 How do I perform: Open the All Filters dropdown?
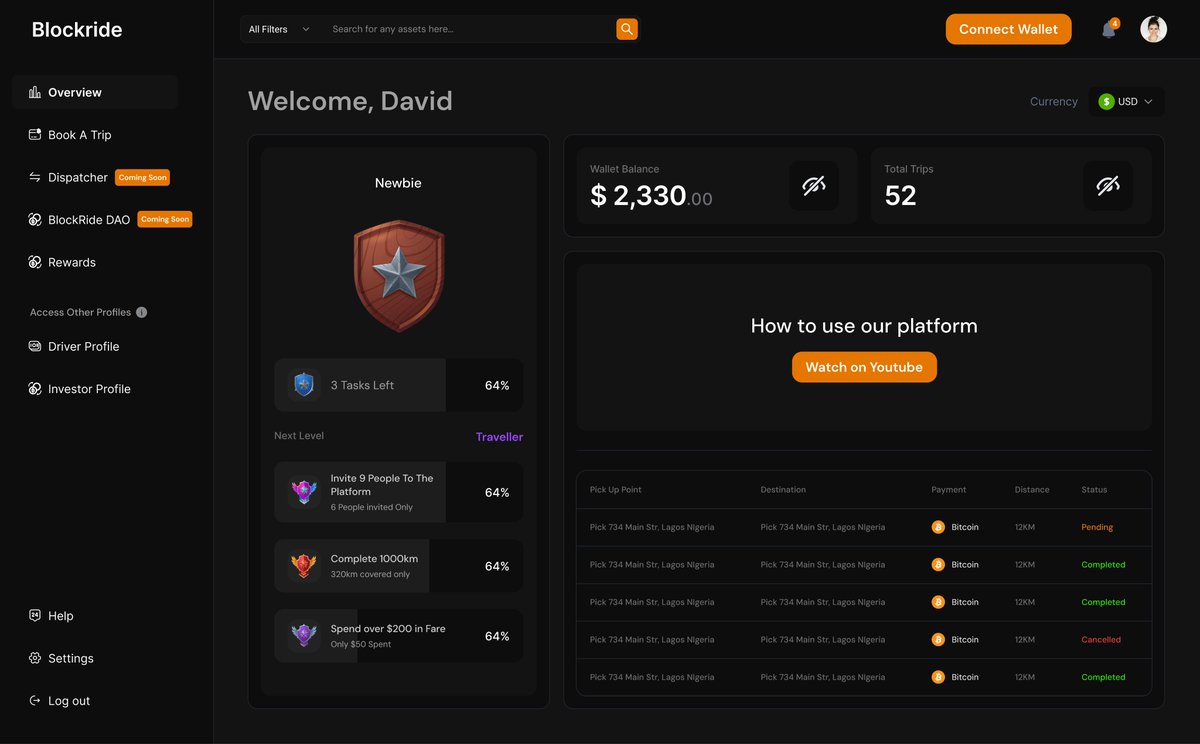click(280, 29)
